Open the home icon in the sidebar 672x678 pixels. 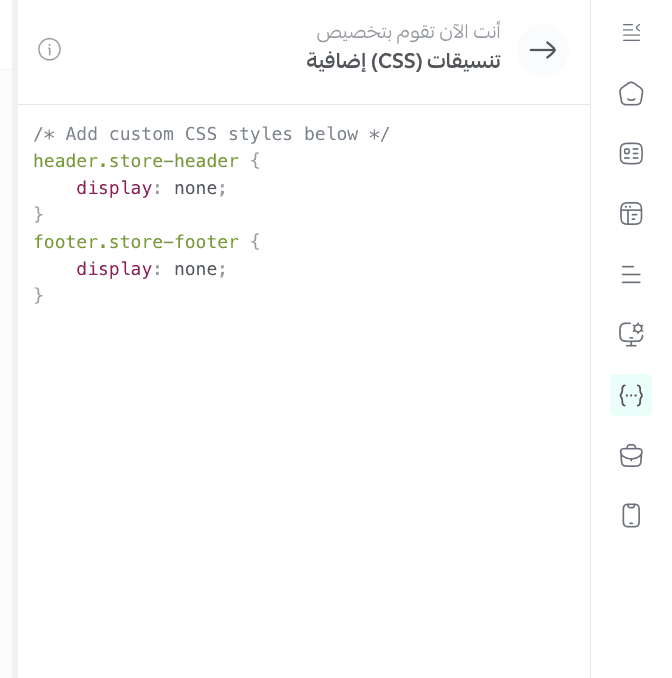631,94
